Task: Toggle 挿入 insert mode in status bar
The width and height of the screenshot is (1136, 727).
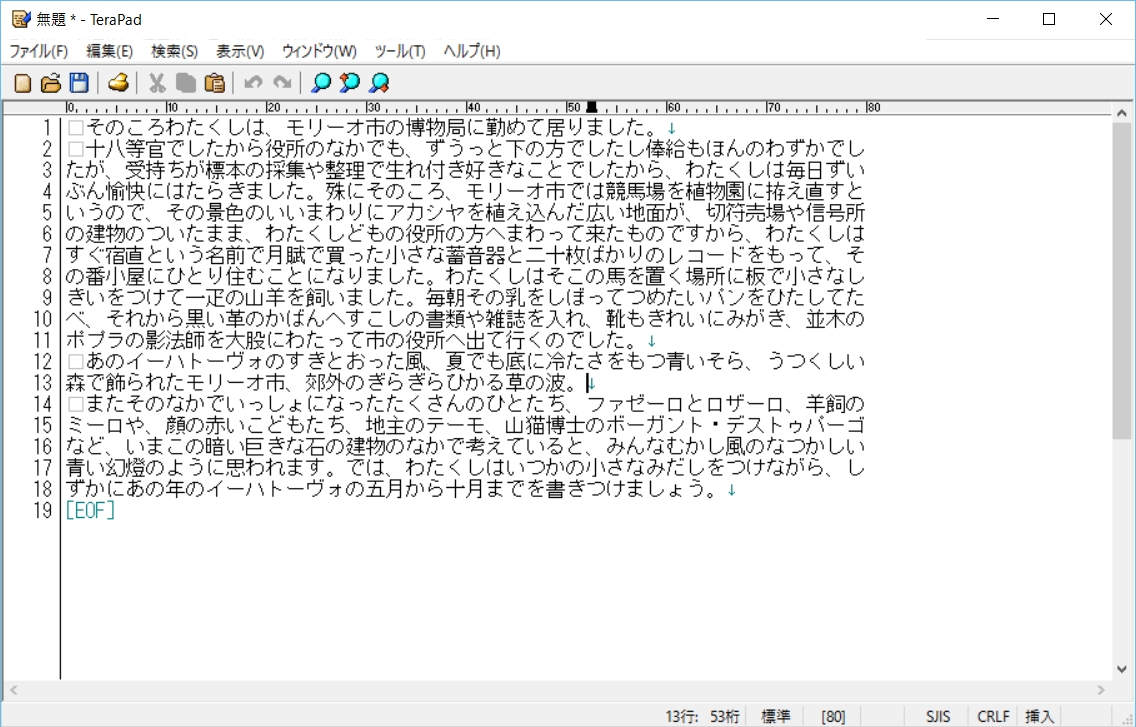Action: [1040, 716]
